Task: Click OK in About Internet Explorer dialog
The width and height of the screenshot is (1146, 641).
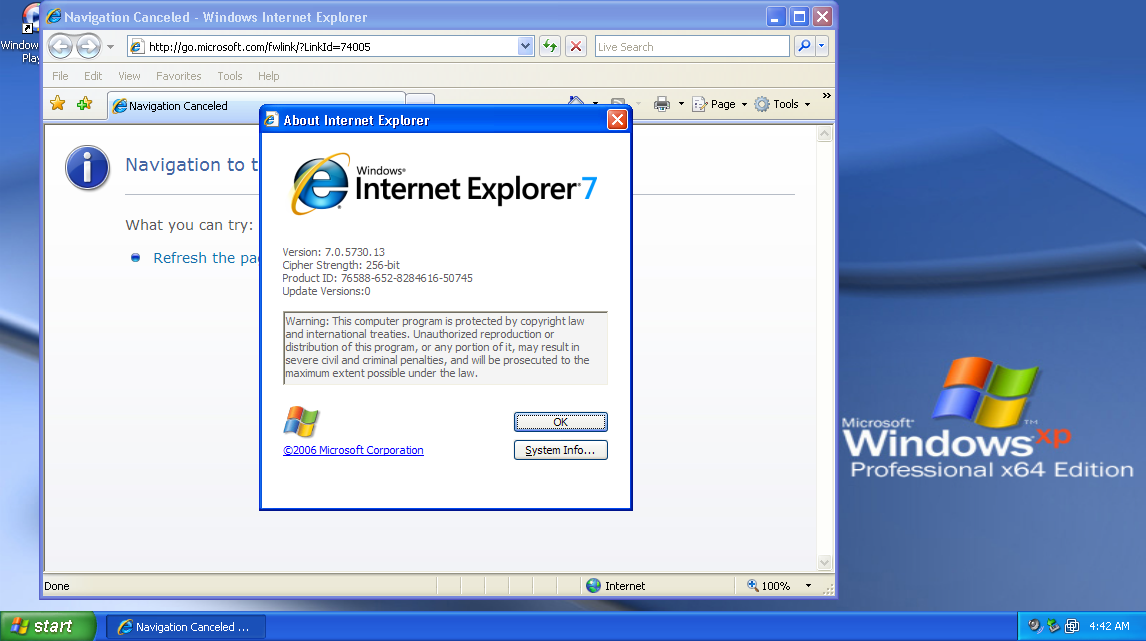Action: pos(561,422)
